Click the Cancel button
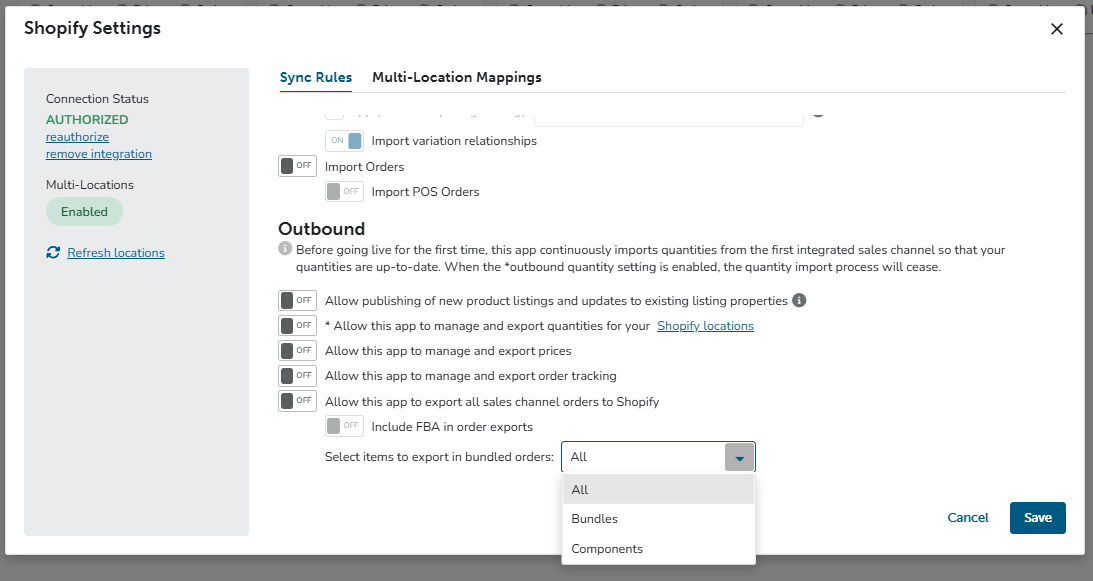 pos(968,518)
